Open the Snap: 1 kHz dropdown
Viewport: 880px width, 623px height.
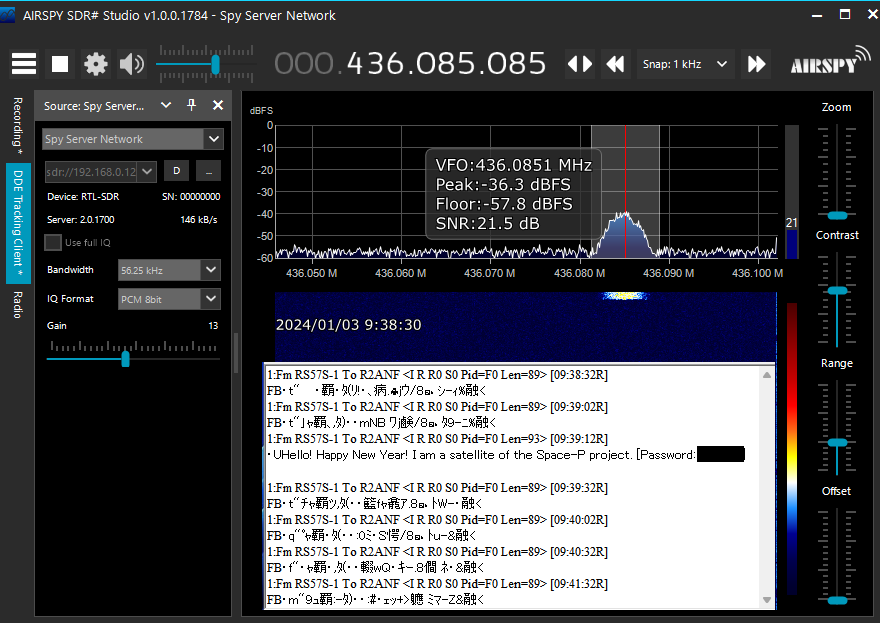click(685, 64)
